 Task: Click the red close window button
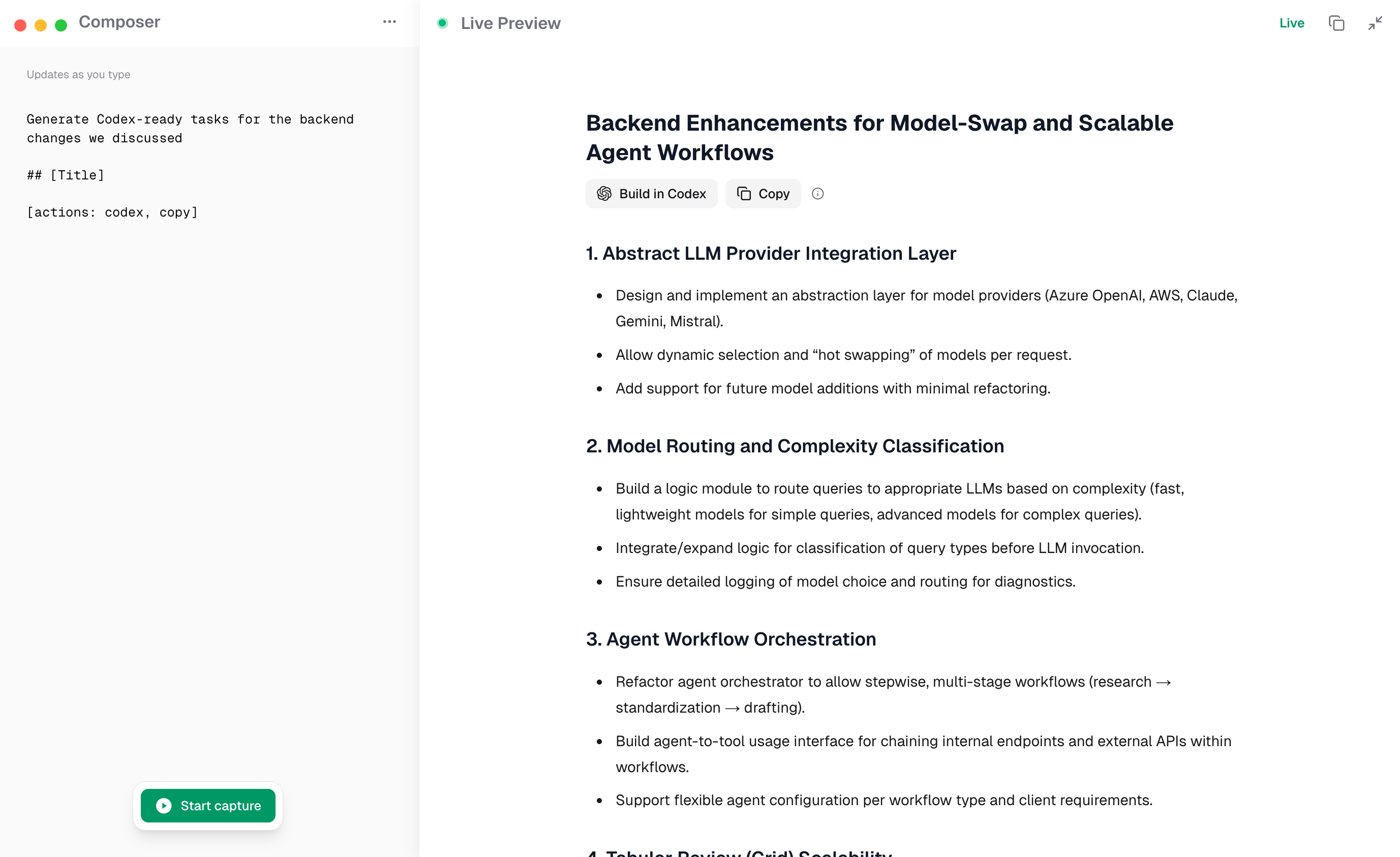tap(20, 25)
